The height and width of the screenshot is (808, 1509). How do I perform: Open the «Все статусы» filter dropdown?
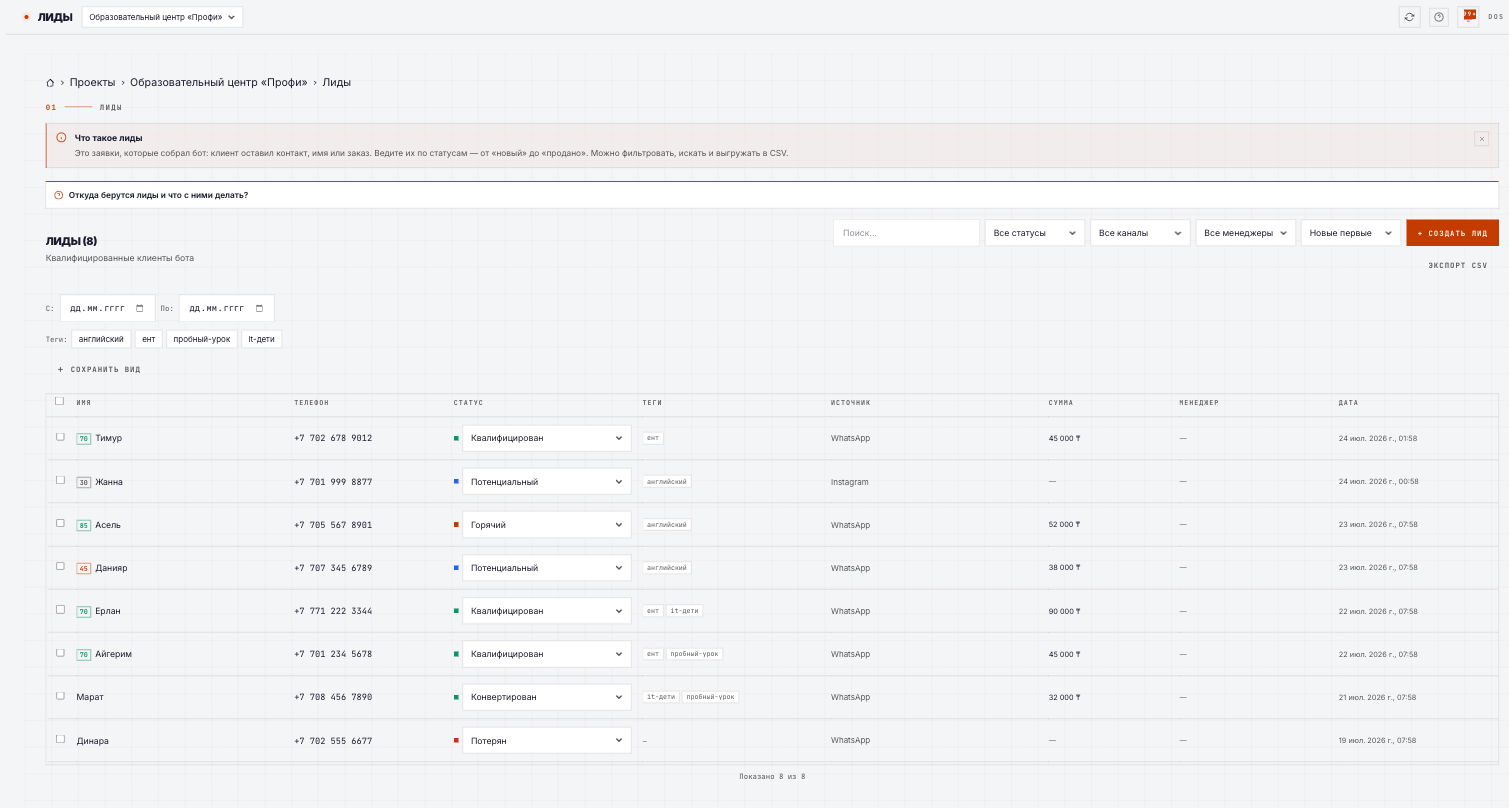tap(1035, 233)
